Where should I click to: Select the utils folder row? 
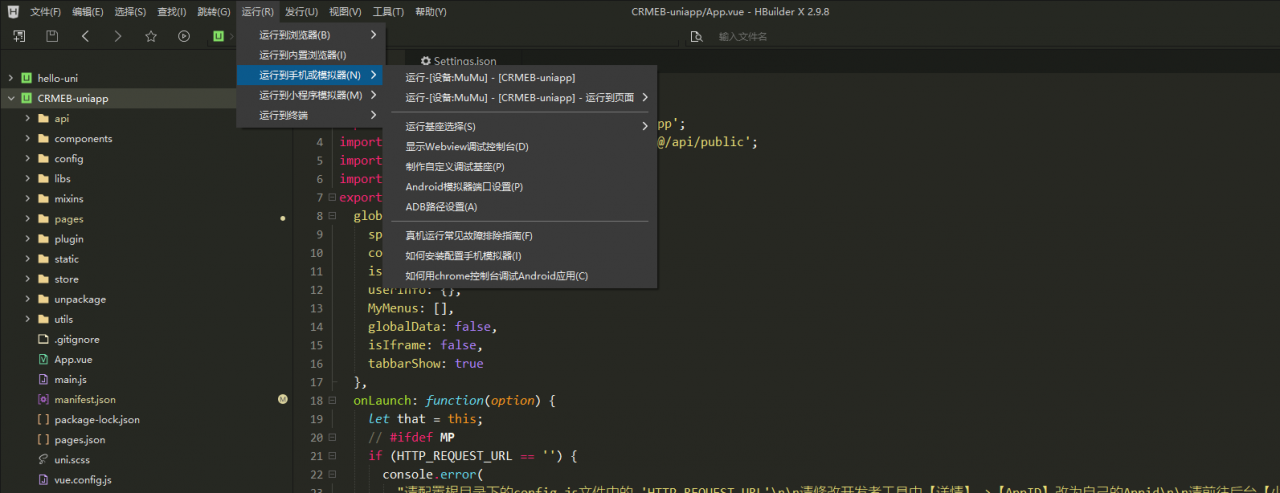[x=145, y=319]
